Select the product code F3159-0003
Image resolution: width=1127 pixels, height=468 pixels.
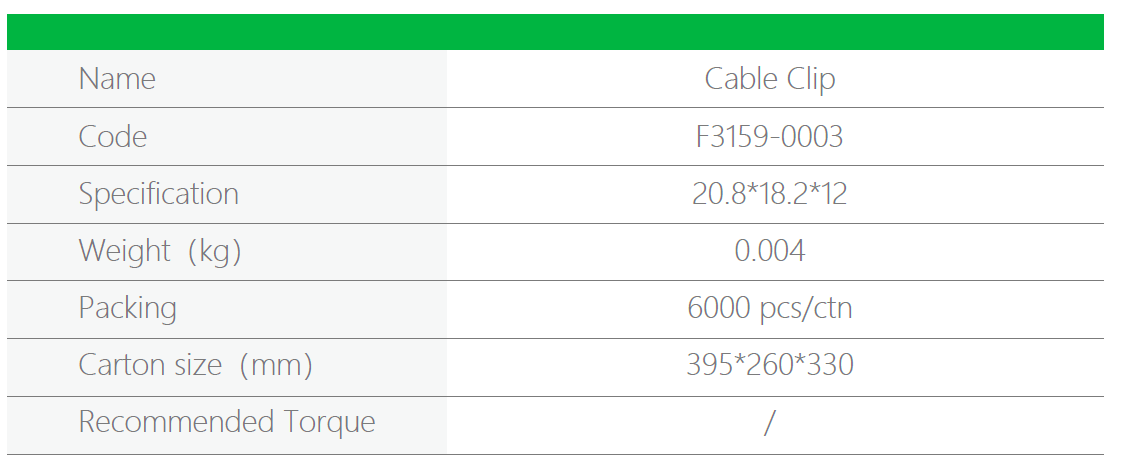point(769,137)
